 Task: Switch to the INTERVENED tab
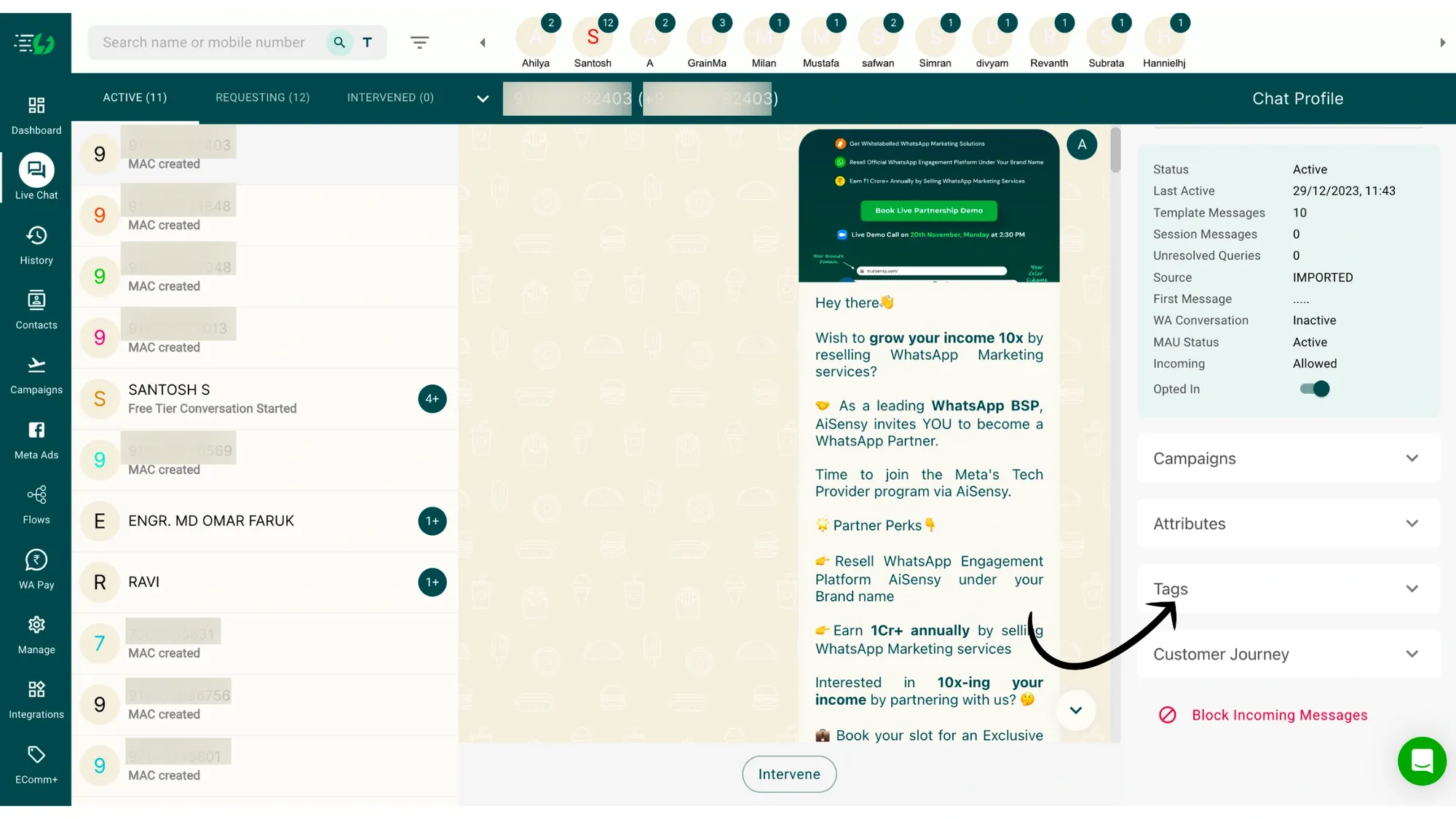click(390, 98)
